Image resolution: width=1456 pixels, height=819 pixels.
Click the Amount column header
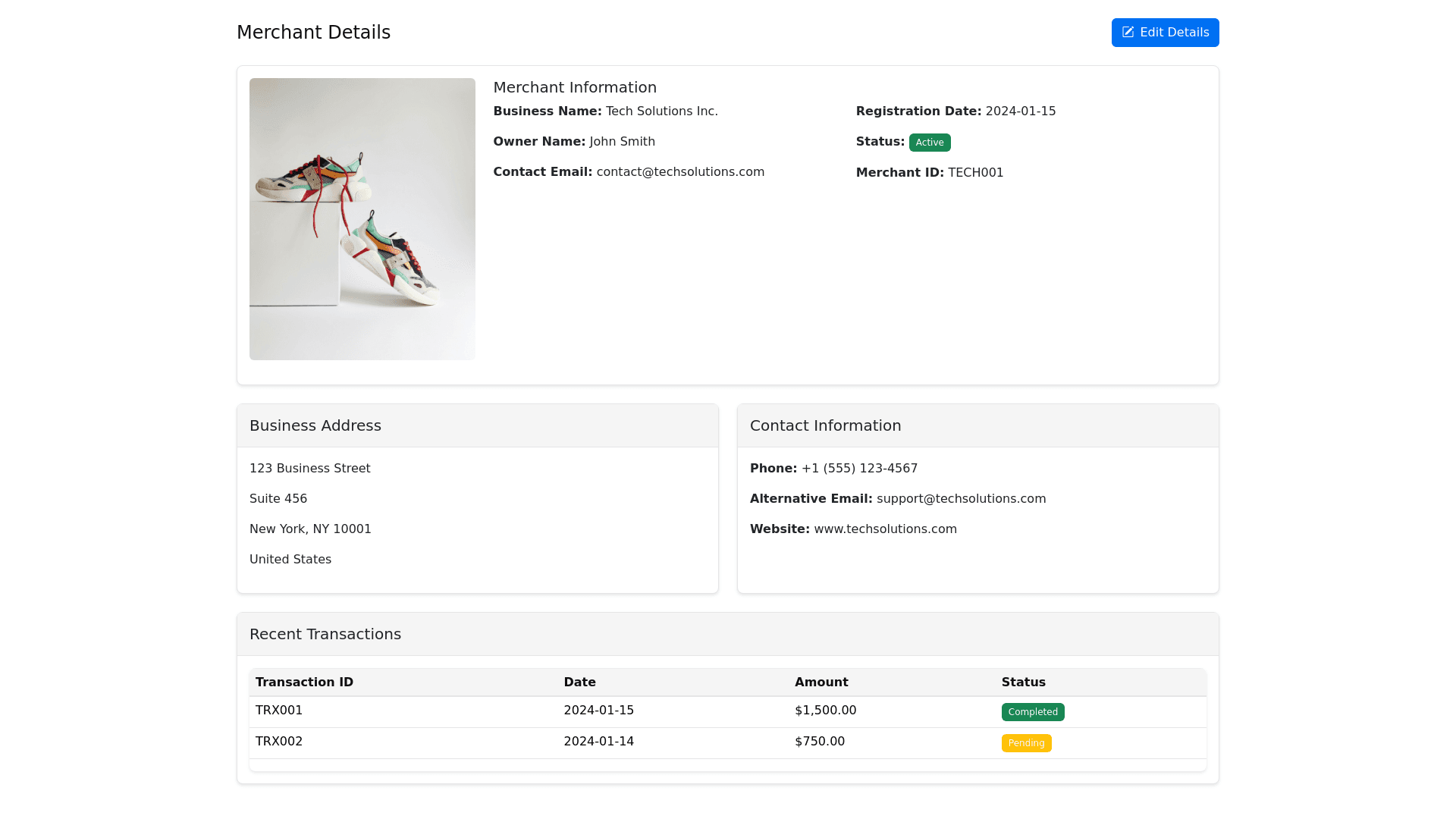pos(821,682)
